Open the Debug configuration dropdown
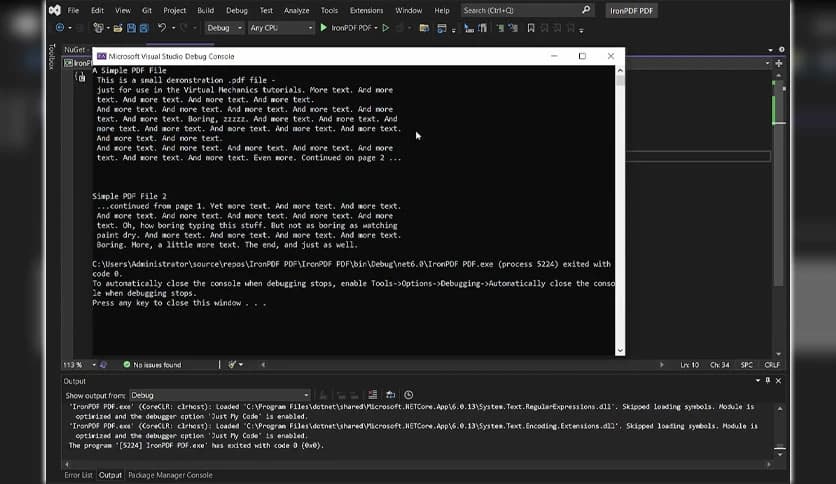 (x=224, y=28)
